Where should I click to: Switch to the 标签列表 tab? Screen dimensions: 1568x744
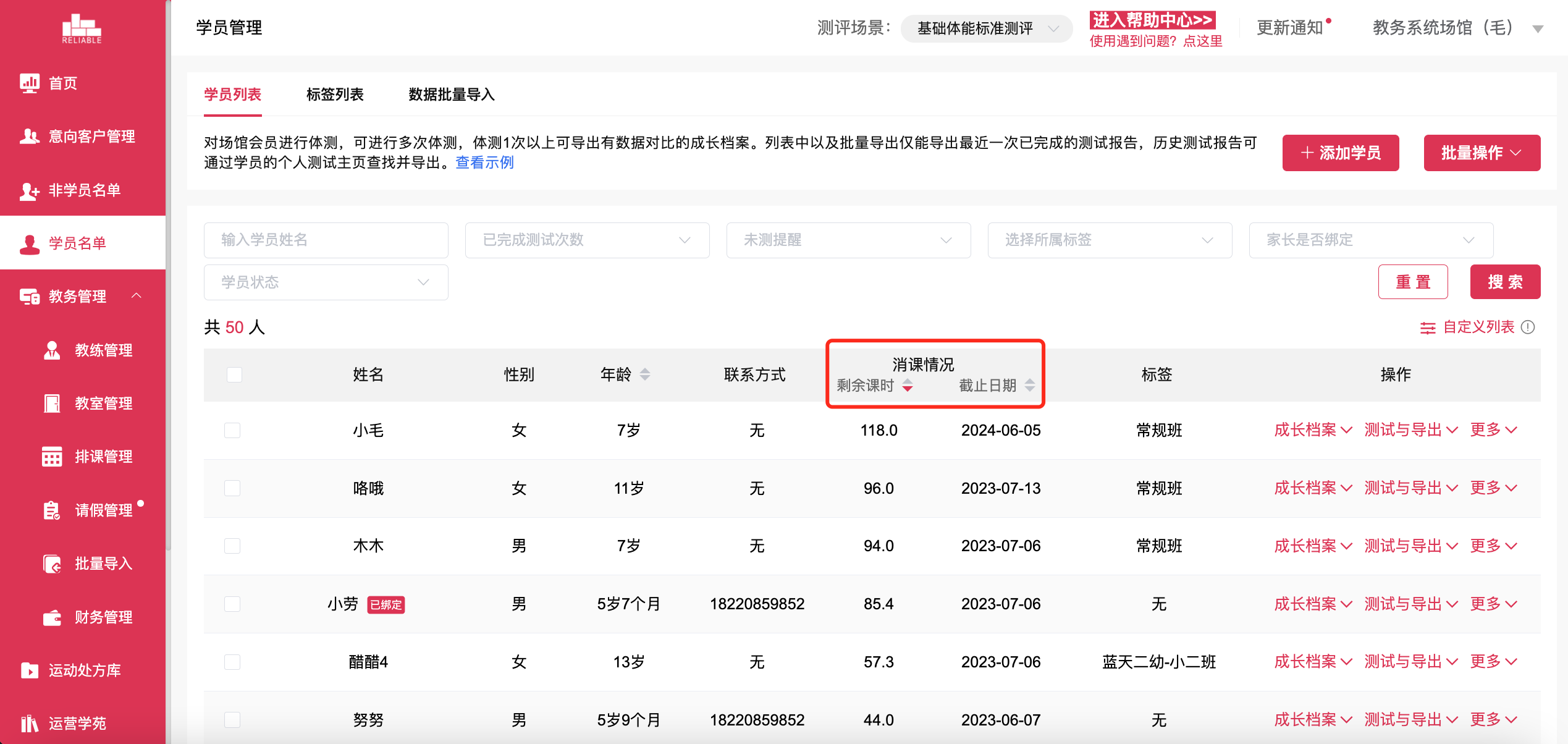click(x=335, y=95)
